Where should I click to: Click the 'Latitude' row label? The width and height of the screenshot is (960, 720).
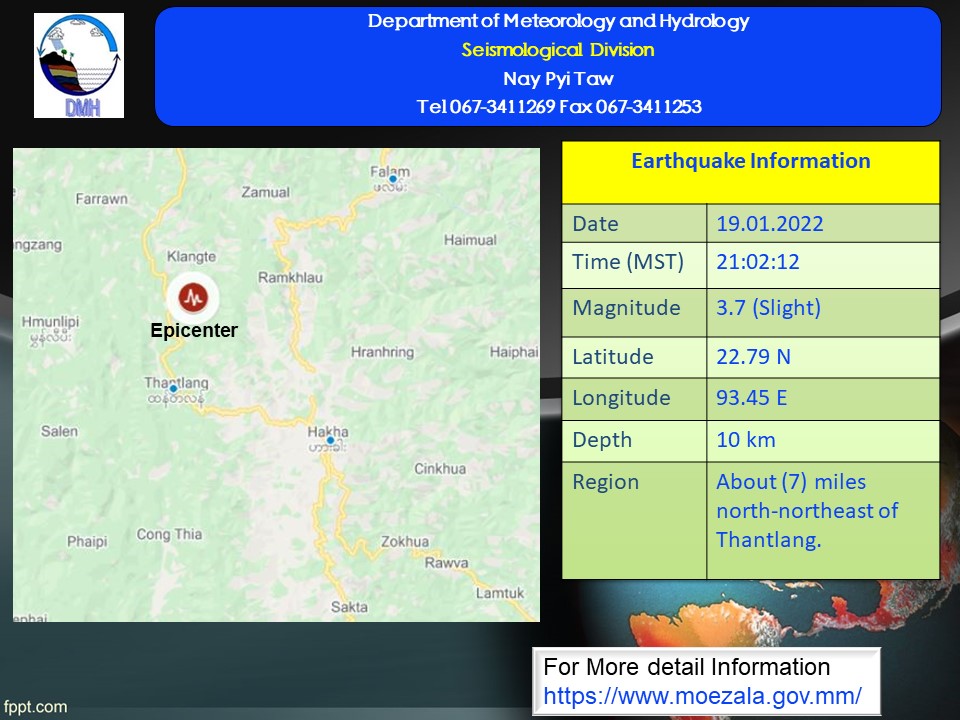pos(613,357)
